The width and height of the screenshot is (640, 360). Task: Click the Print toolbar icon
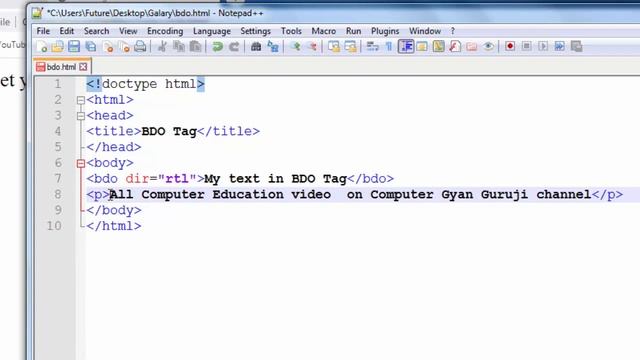[140, 47]
